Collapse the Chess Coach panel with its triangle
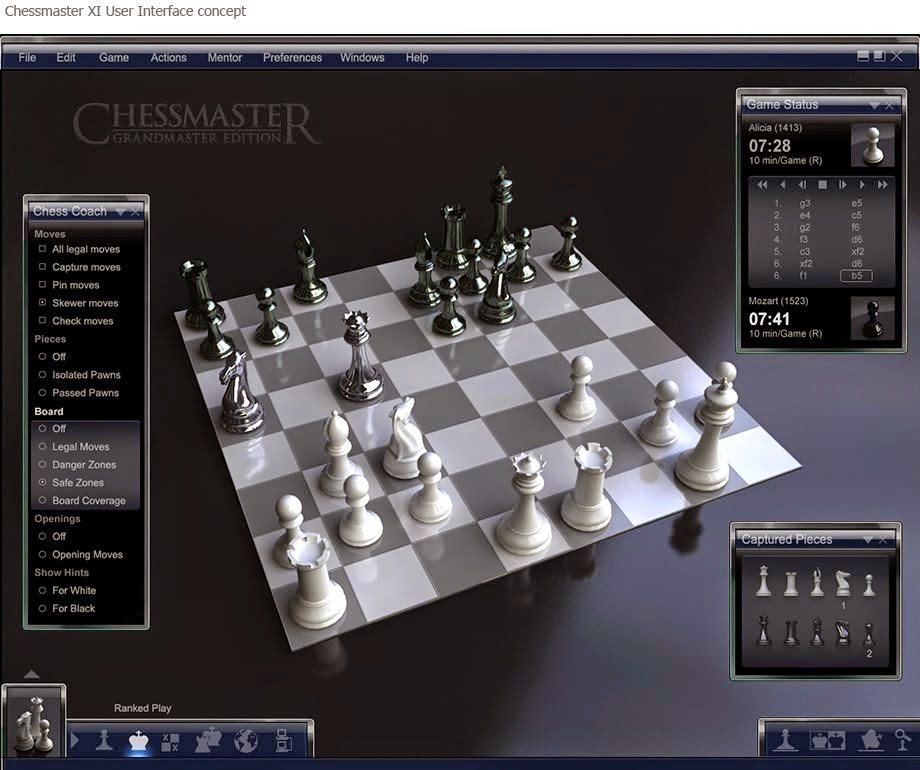 [121, 212]
